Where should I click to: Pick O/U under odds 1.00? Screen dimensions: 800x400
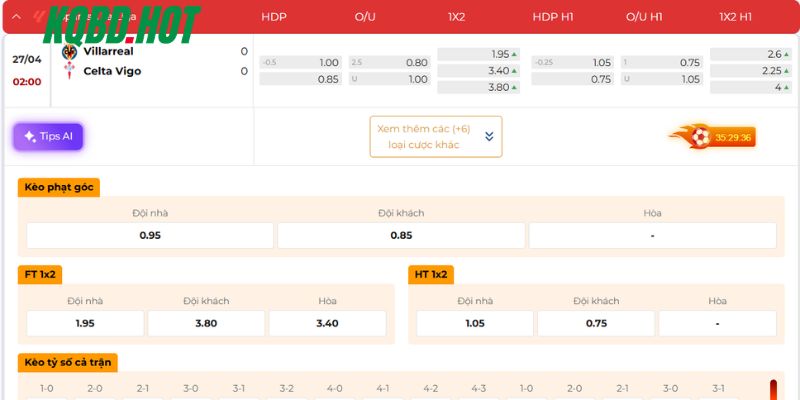point(390,79)
